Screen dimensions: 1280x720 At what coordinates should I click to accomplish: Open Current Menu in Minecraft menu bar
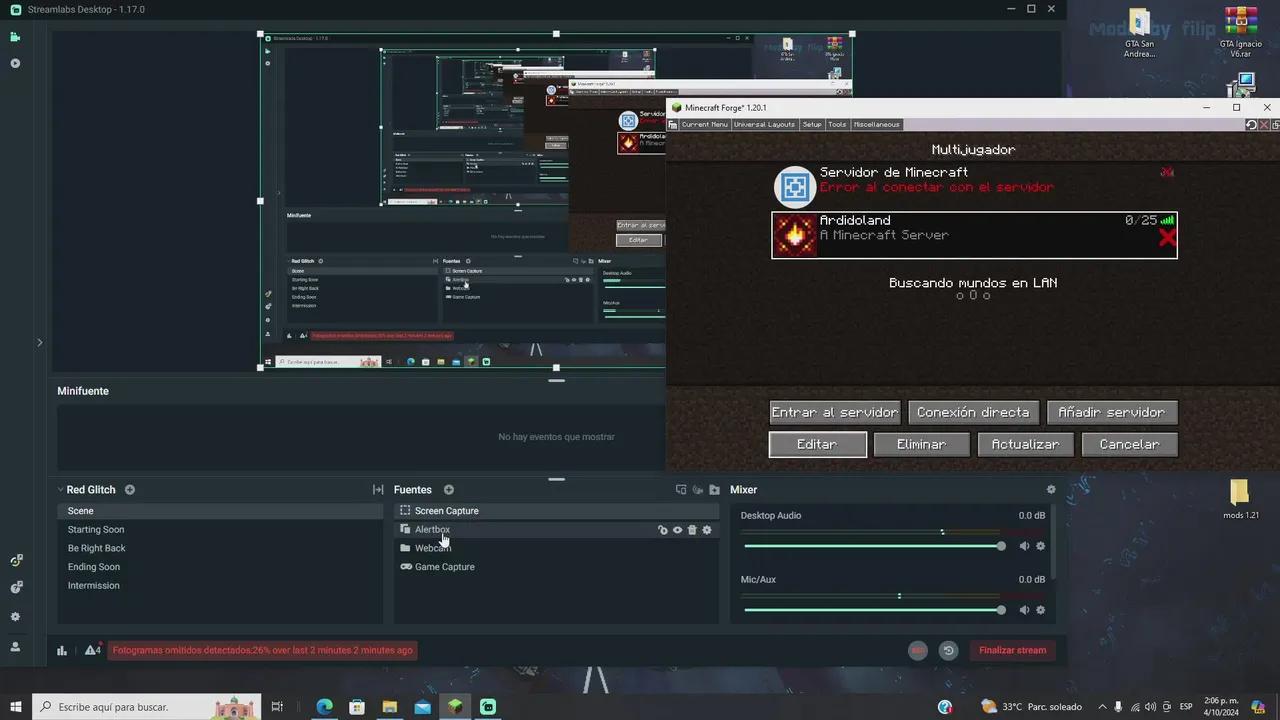[704, 125]
